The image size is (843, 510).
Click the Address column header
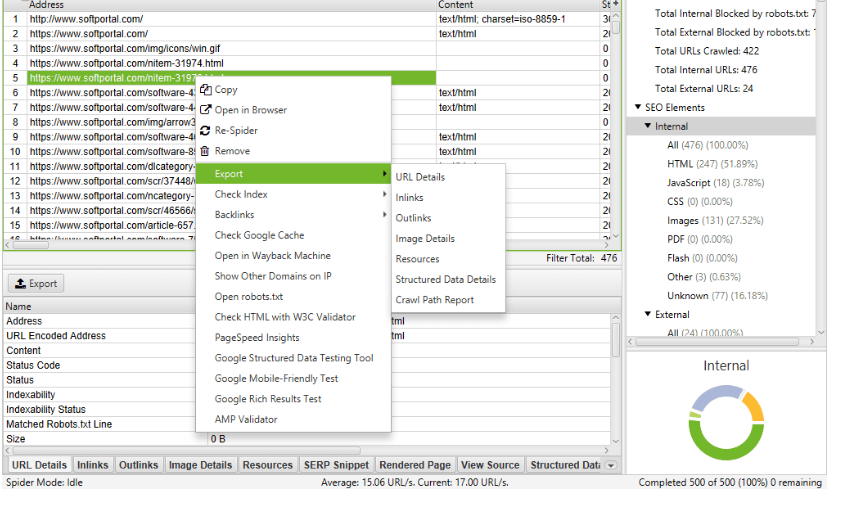click(x=231, y=5)
